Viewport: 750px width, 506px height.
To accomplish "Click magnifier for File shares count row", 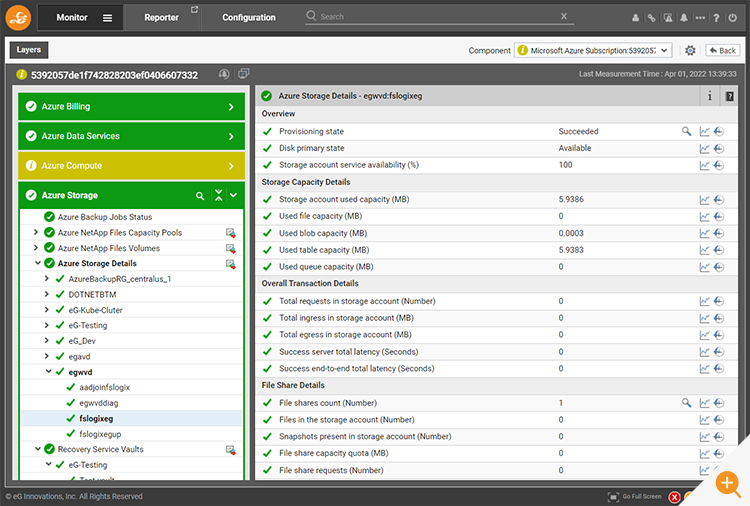I will [x=686, y=403].
